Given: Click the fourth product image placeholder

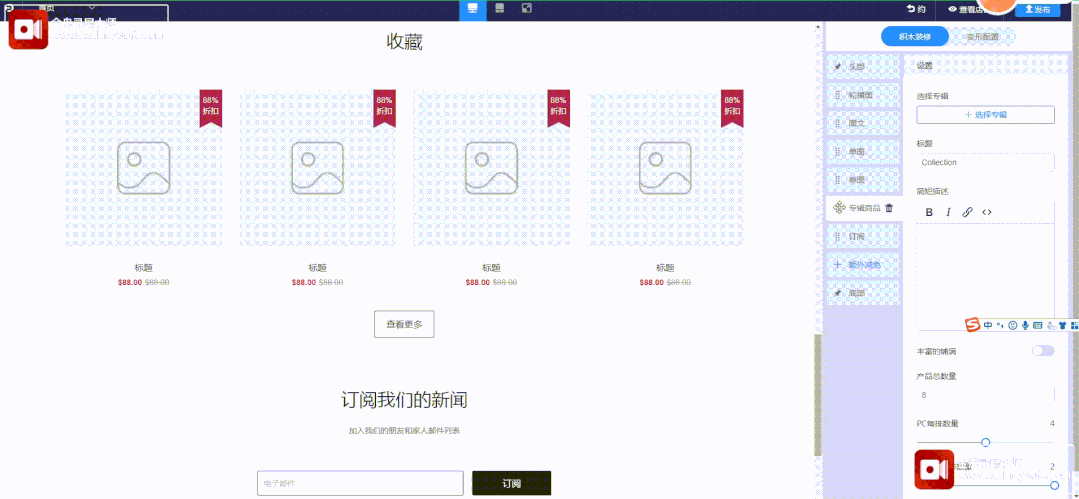Looking at the screenshot, I should tap(665, 167).
